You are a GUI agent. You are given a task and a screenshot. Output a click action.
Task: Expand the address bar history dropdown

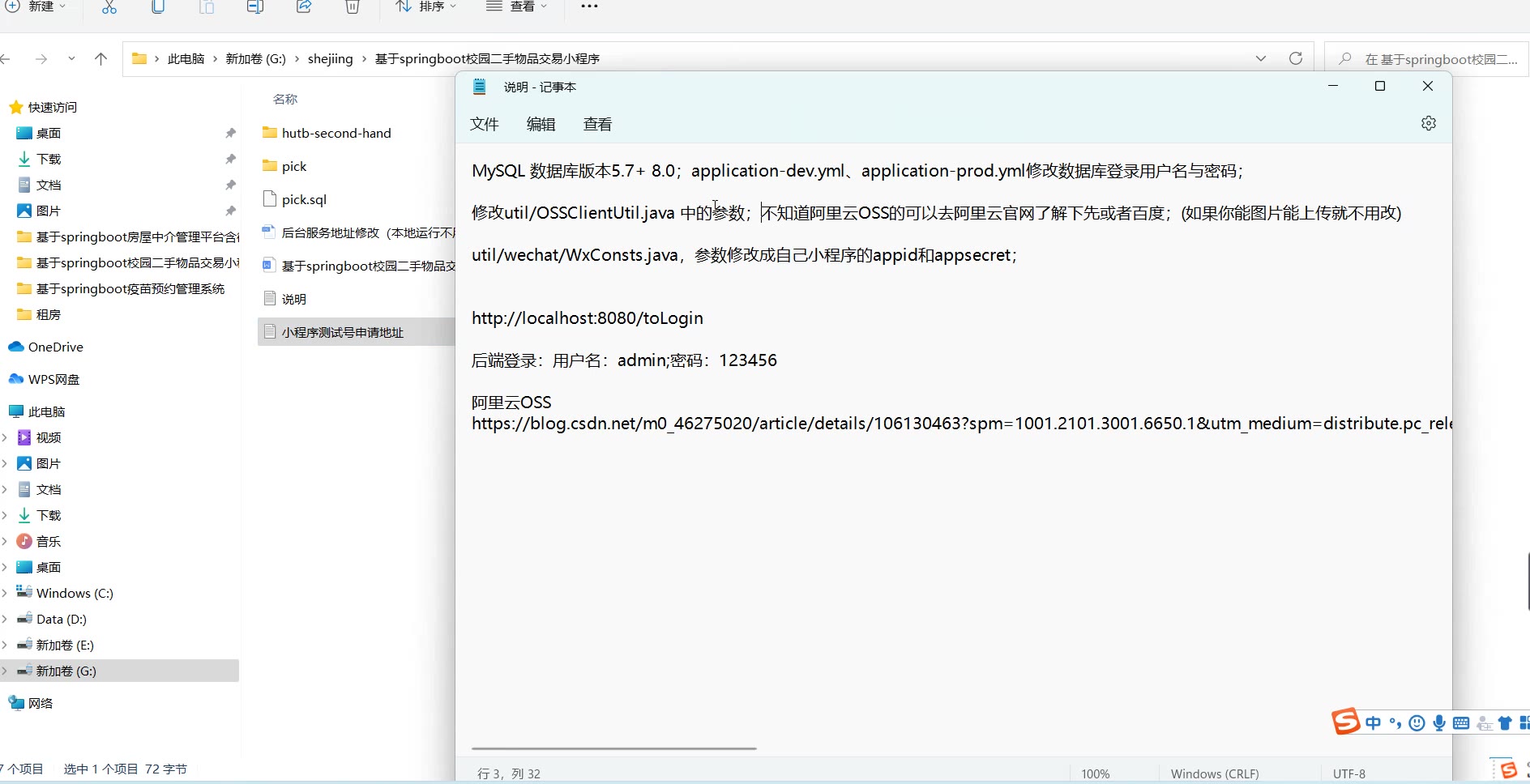(x=1261, y=59)
